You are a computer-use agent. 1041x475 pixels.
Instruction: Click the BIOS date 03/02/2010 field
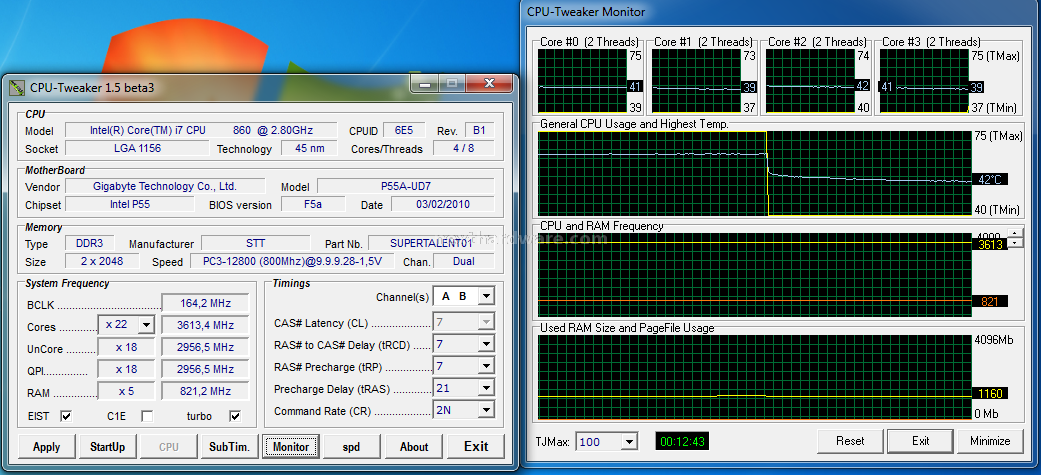[x=443, y=204]
